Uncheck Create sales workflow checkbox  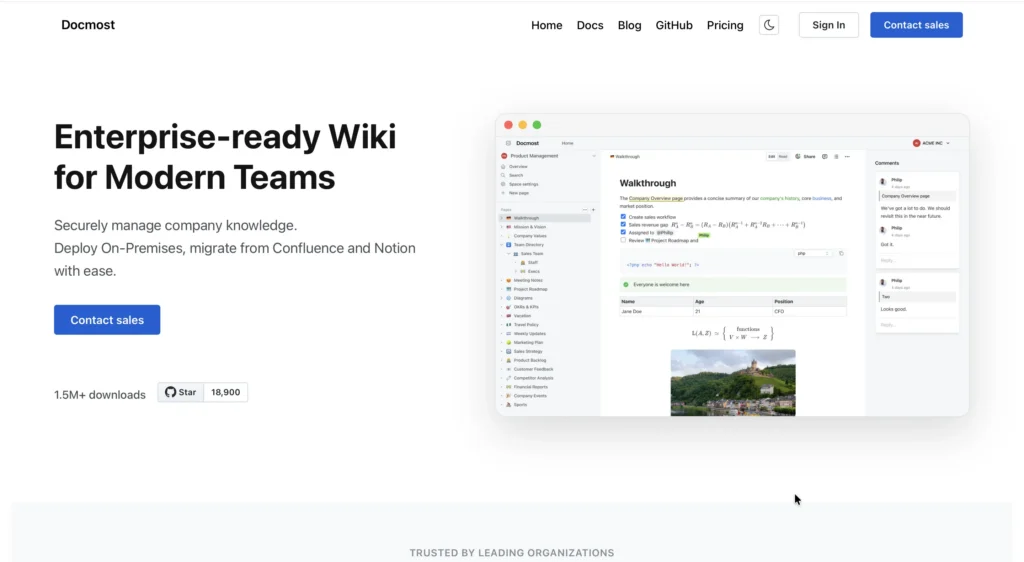tap(623, 217)
